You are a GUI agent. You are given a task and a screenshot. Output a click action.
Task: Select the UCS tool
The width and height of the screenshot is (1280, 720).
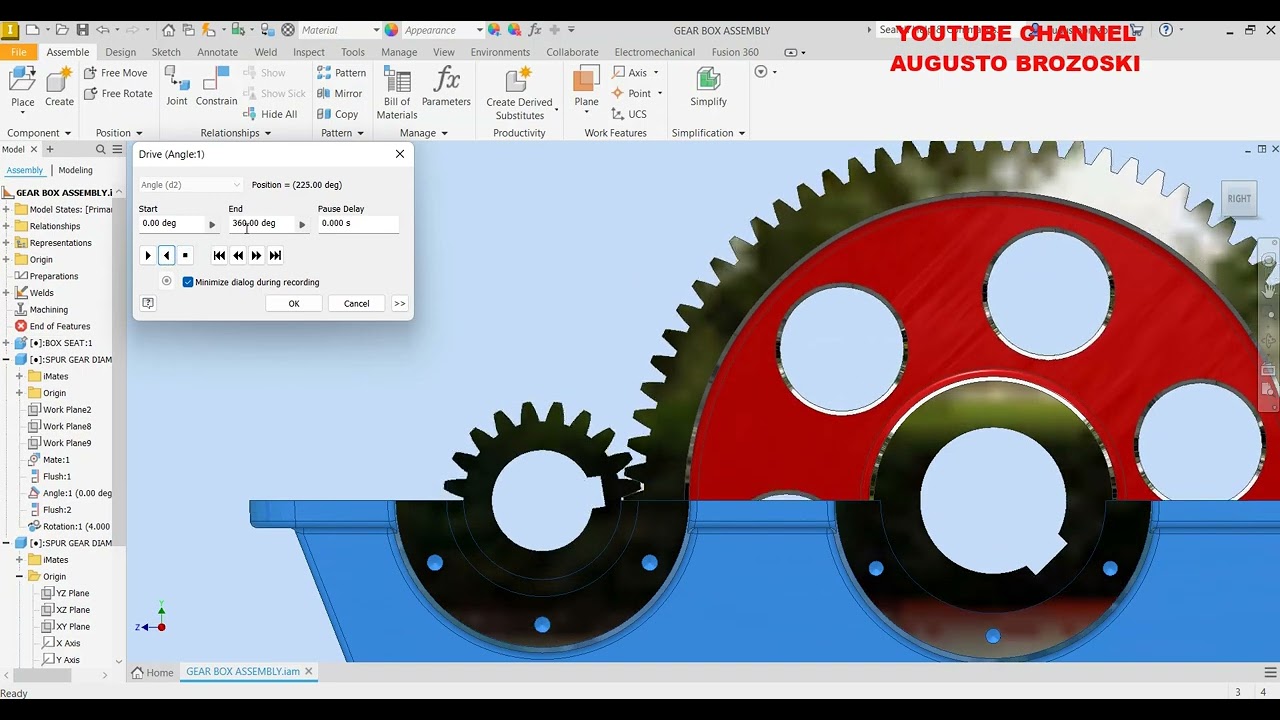tap(629, 114)
